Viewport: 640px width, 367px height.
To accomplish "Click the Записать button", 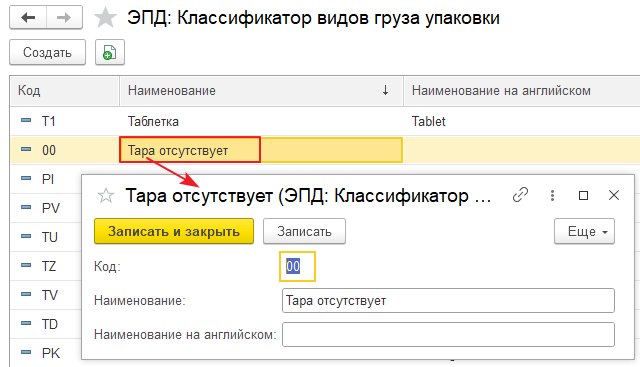I will (x=304, y=231).
